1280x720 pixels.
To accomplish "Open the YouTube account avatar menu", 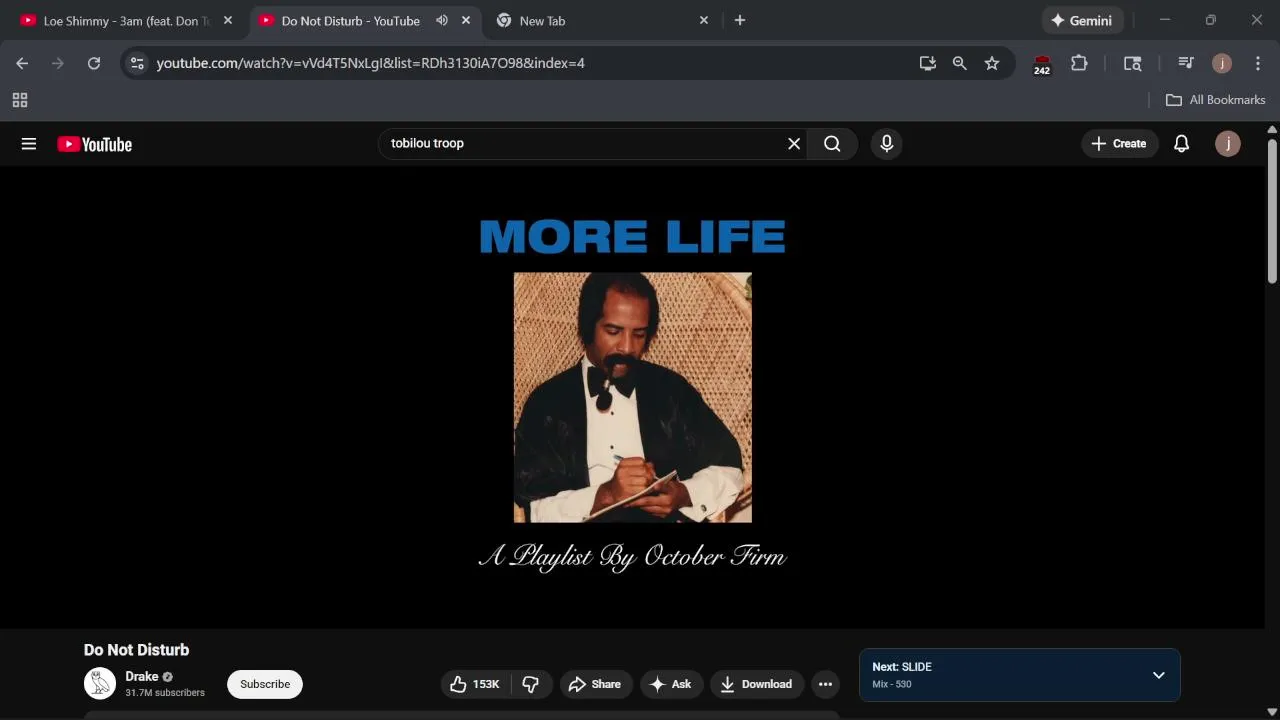I will 1228,144.
